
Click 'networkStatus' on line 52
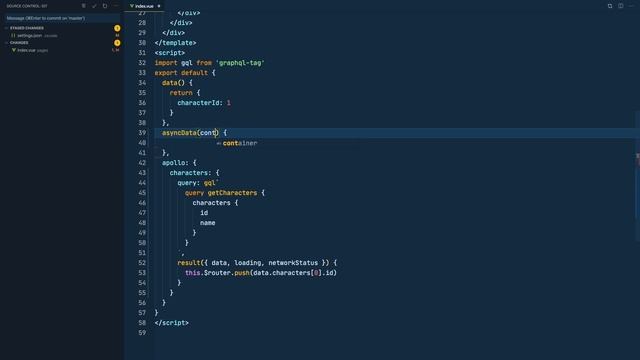(293, 263)
